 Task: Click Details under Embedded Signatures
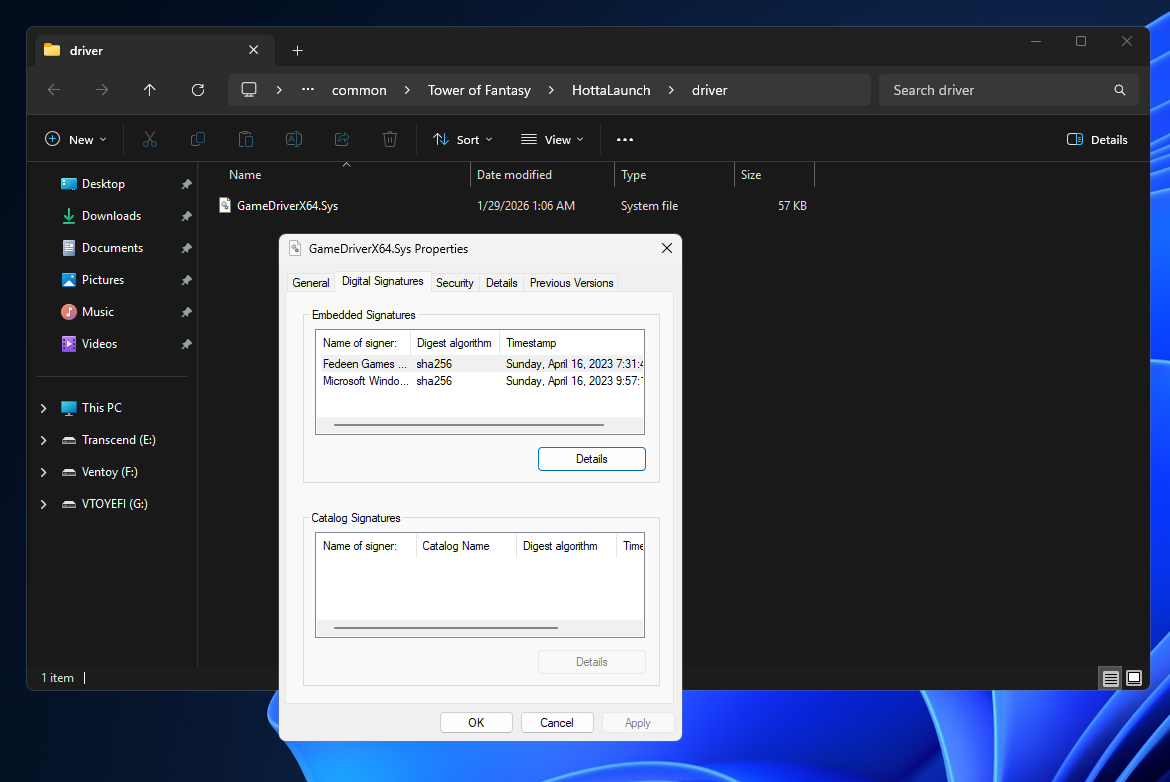(x=591, y=458)
